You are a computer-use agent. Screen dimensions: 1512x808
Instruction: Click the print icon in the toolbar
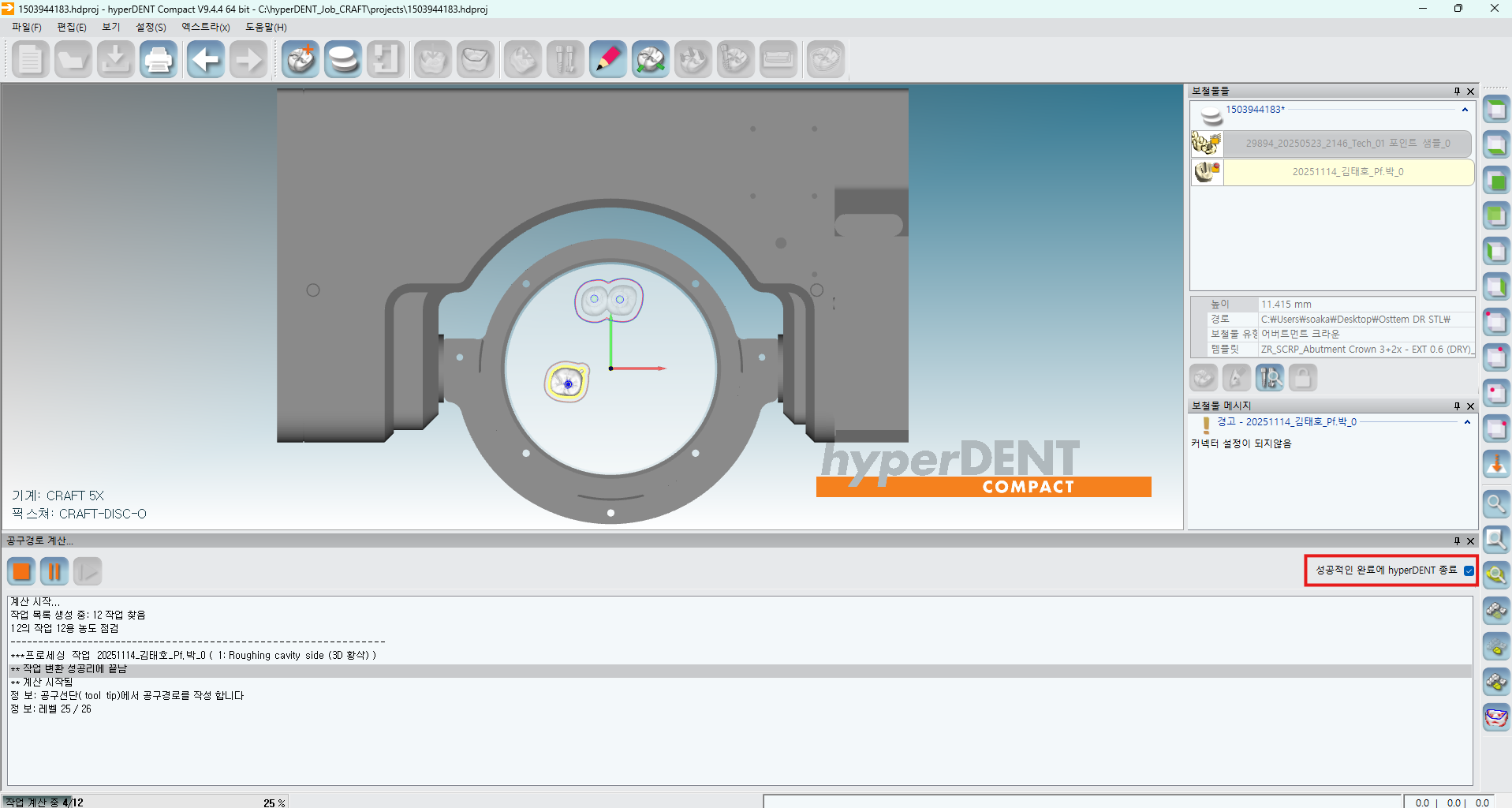[159, 60]
